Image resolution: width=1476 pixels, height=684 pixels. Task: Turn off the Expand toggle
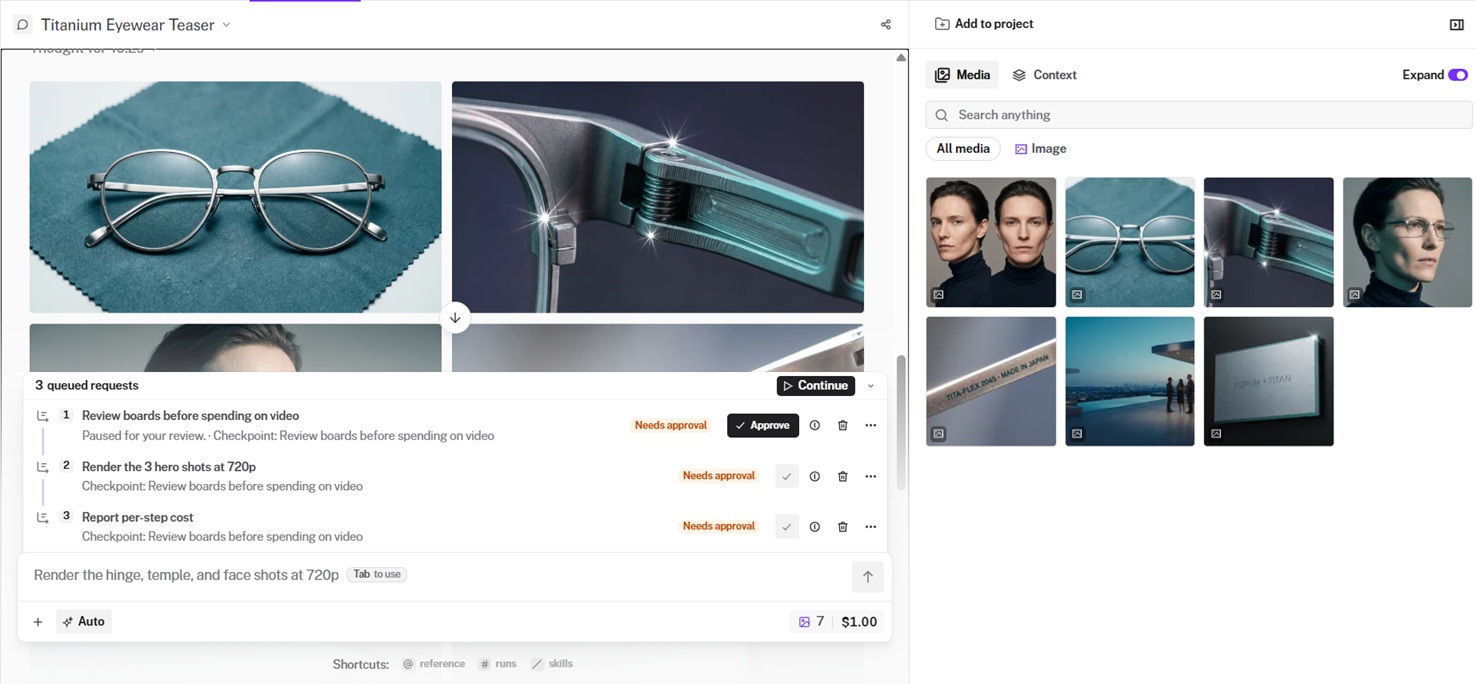tap(1457, 75)
